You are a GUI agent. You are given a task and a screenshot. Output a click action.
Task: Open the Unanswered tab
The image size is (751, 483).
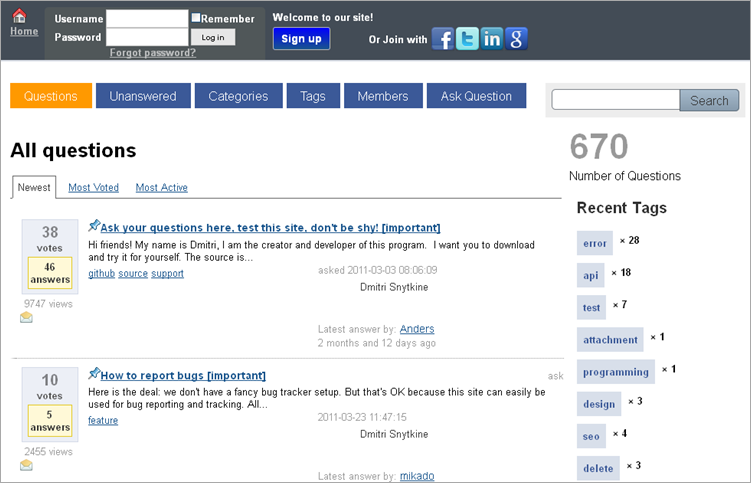click(x=143, y=96)
